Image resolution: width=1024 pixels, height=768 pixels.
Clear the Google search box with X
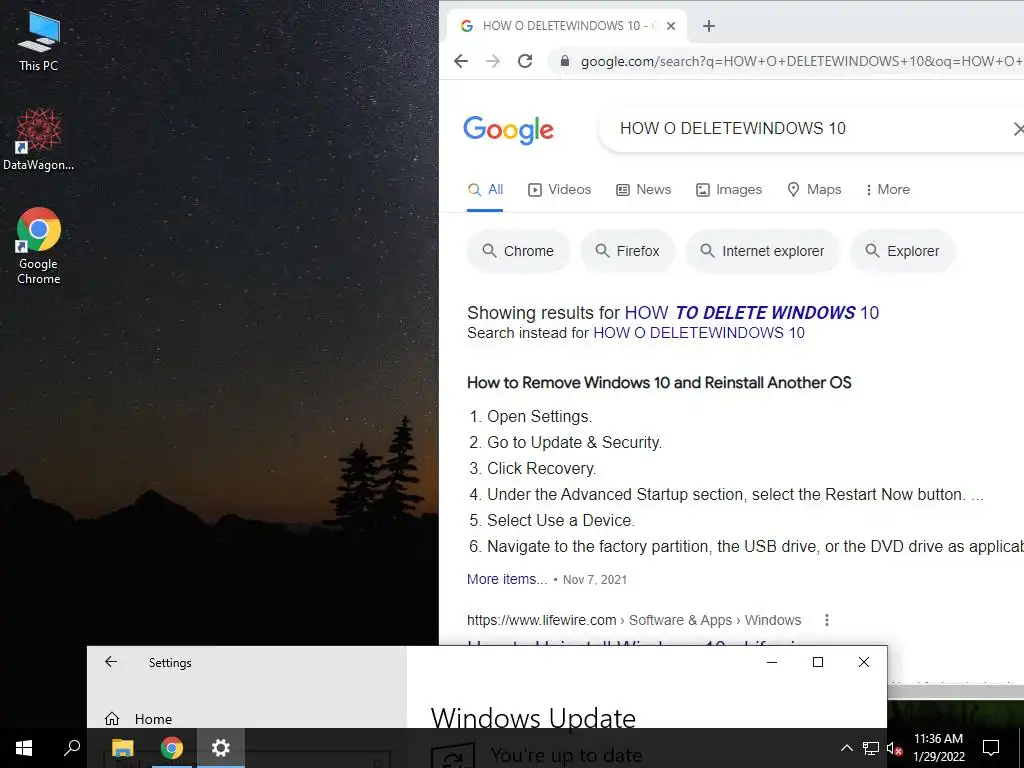[1018, 129]
